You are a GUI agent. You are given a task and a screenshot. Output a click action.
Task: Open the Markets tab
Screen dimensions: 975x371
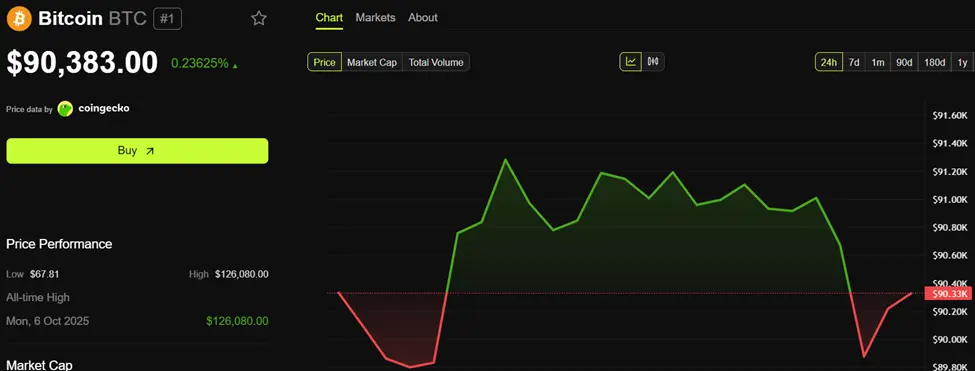click(375, 17)
